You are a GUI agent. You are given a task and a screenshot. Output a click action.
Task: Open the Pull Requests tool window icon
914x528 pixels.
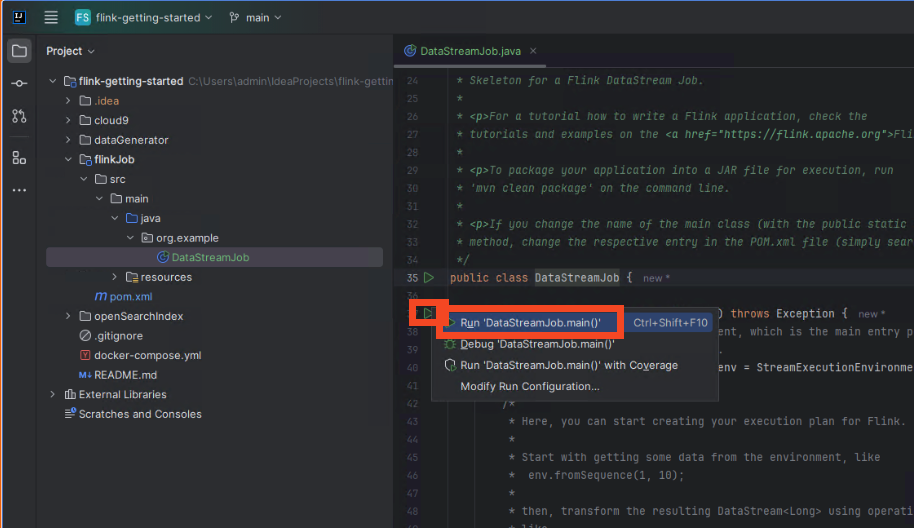tap(19, 116)
